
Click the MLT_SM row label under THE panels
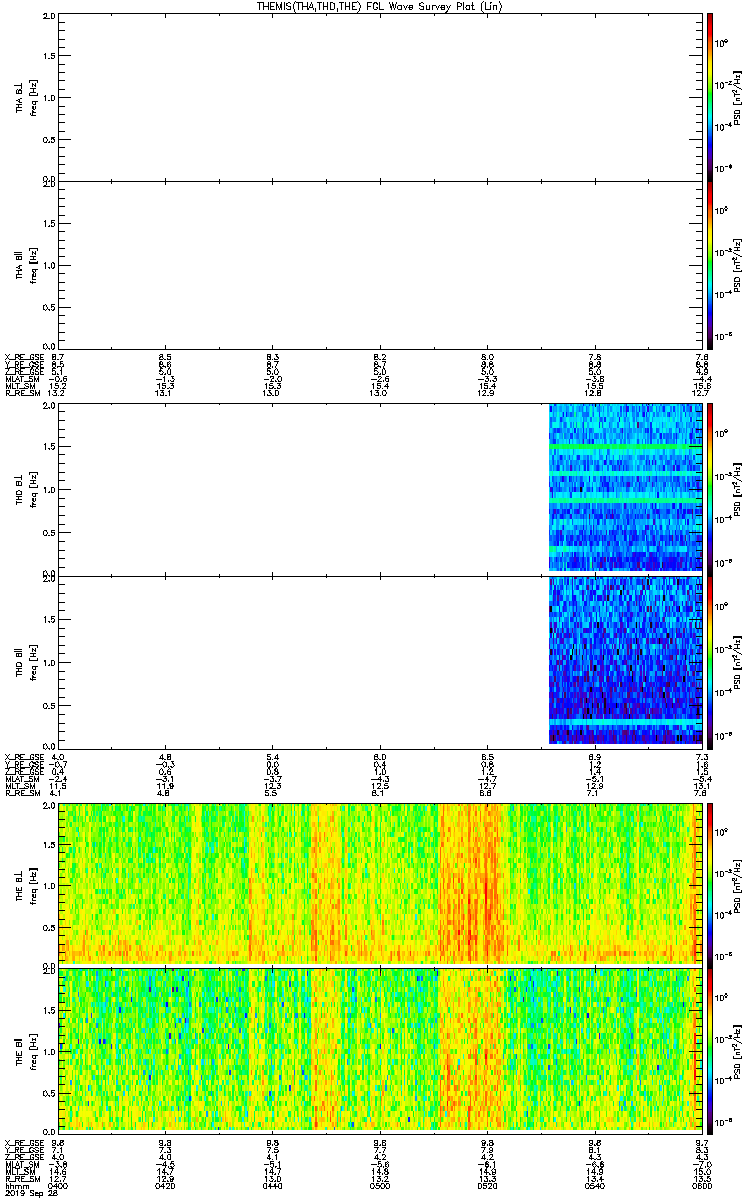click(20, 1171)
